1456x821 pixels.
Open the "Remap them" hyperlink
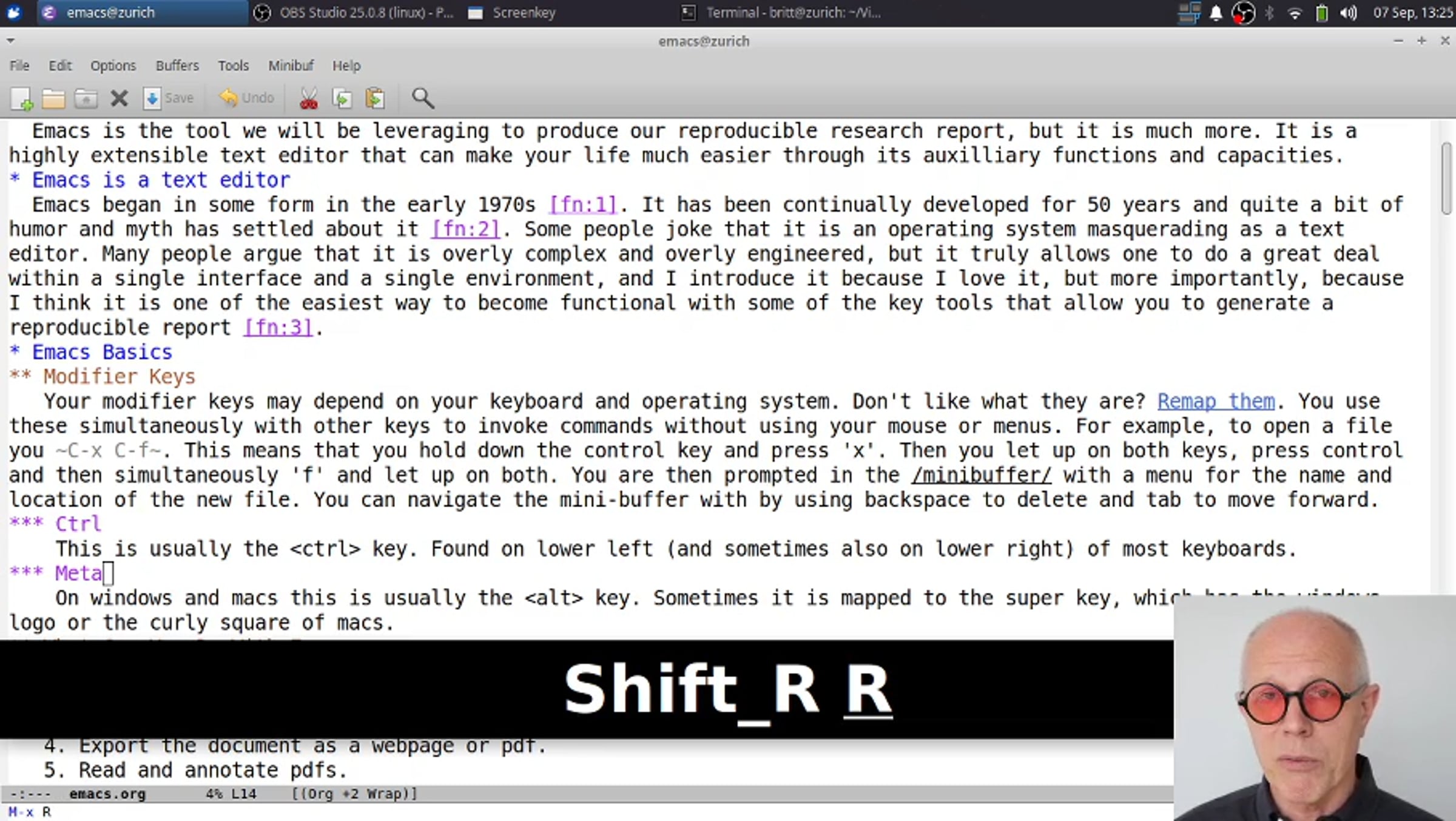point(1216,402)
